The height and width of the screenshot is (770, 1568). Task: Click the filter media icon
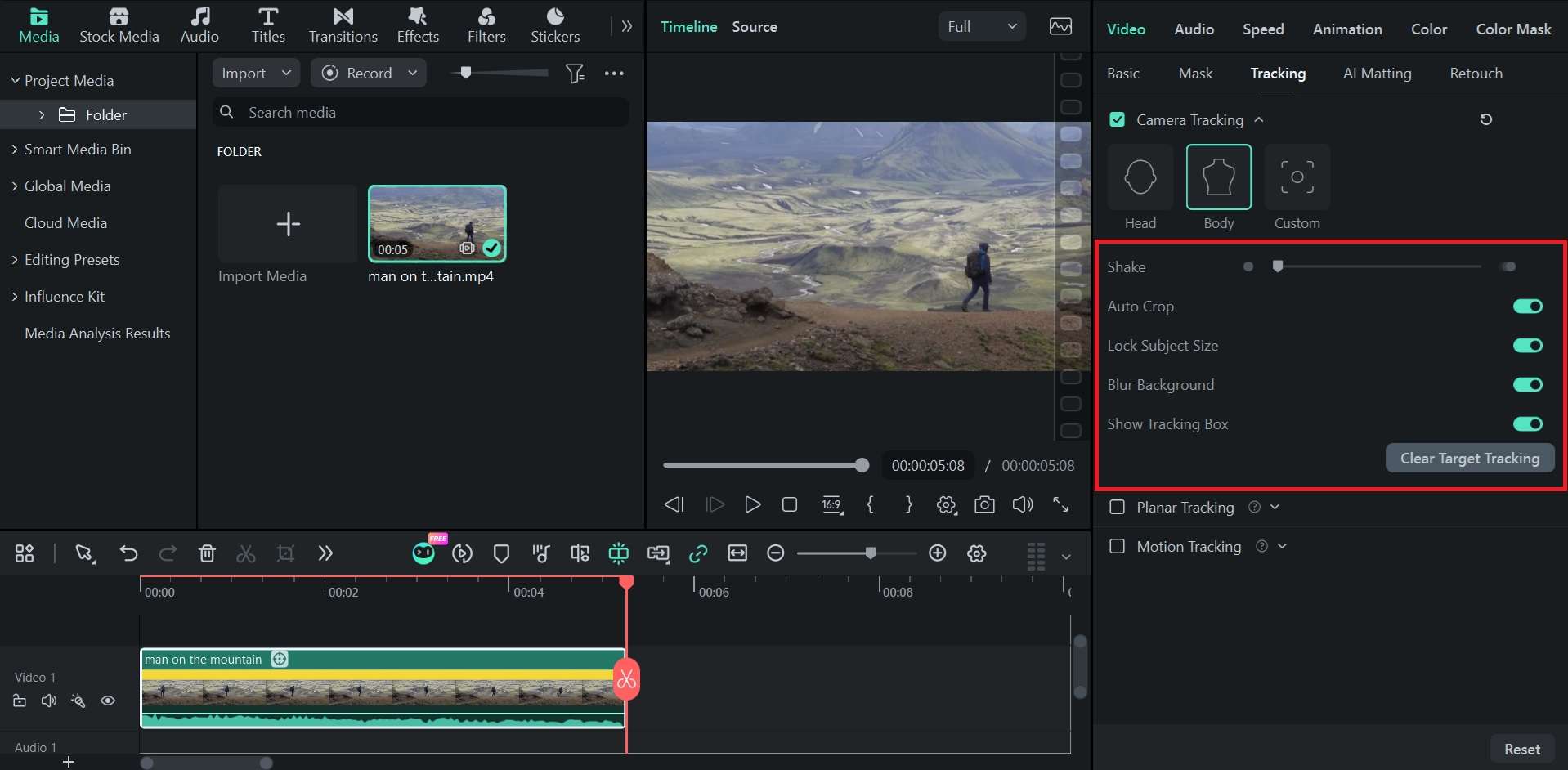click(575, 74)
